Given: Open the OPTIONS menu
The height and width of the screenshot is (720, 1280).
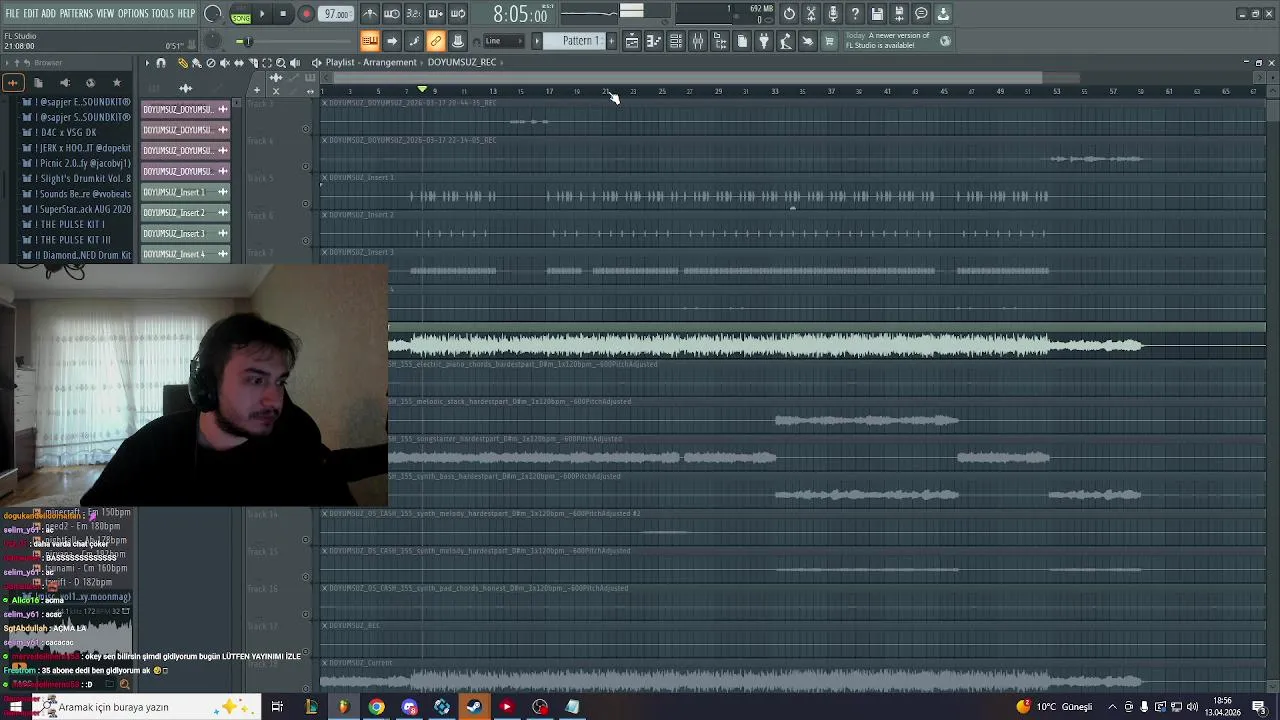Looking at the screenshot, I should (x=133, y=14).
